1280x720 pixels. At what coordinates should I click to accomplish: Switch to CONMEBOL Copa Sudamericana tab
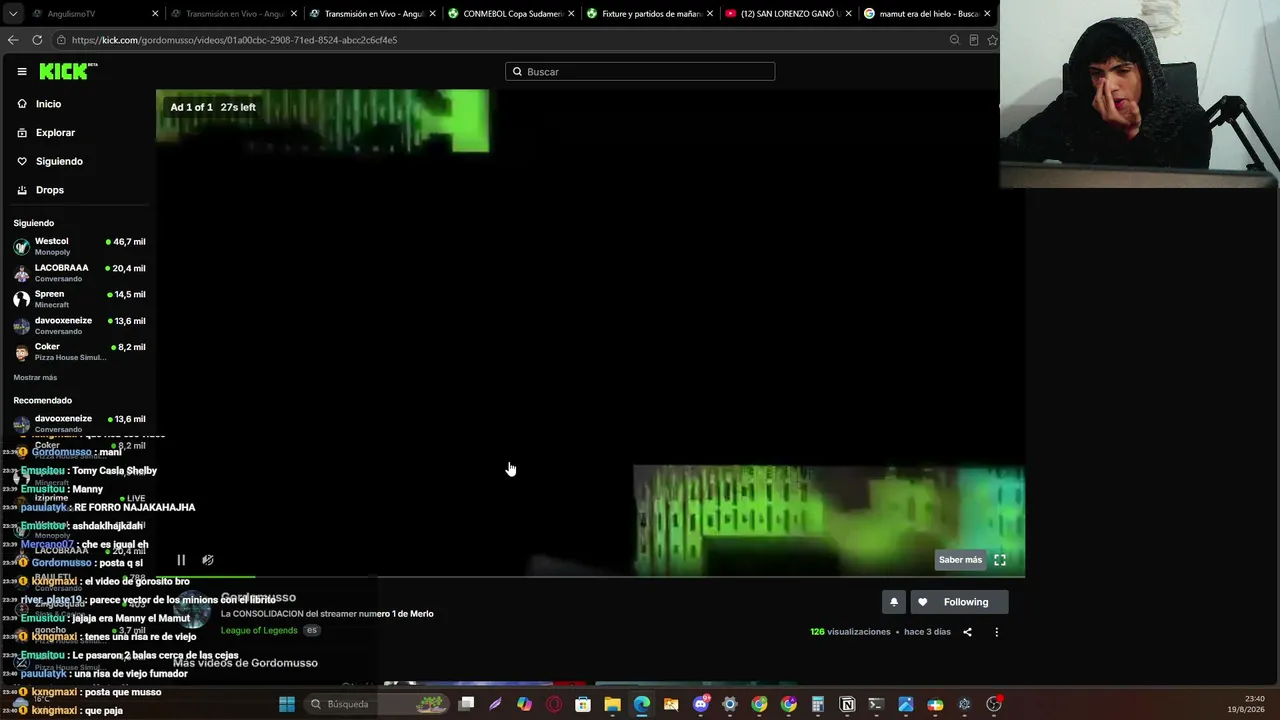pyautogui.click(x=510, y=14)
